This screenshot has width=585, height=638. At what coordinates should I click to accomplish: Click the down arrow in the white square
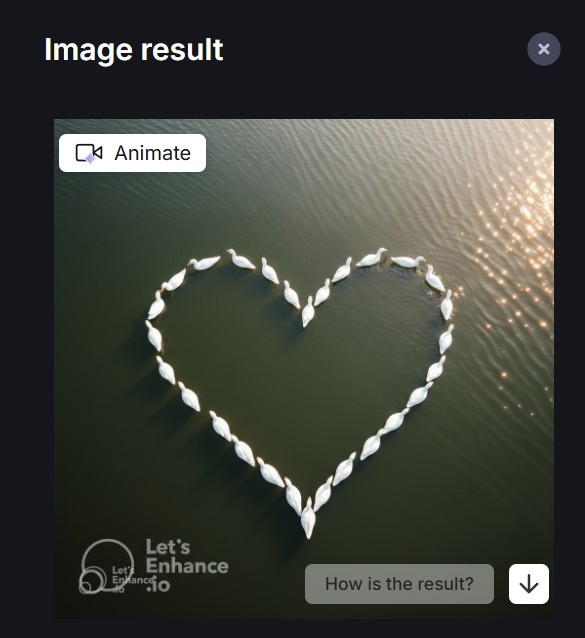point(528,584)
